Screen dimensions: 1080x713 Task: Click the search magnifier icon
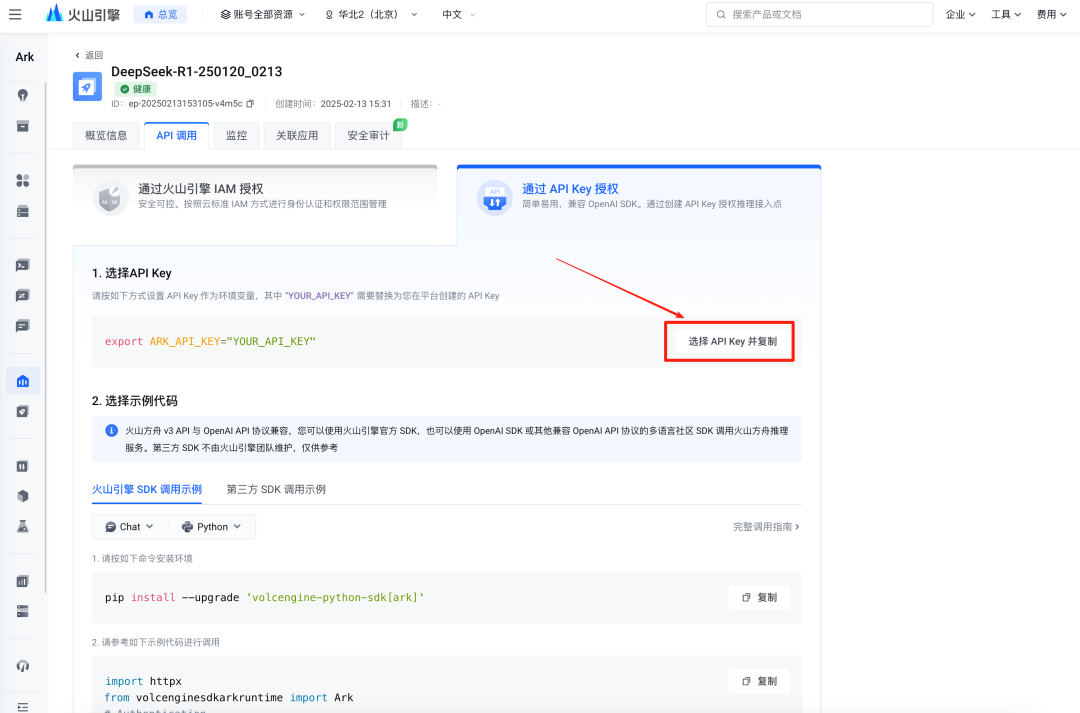(720, 14)
